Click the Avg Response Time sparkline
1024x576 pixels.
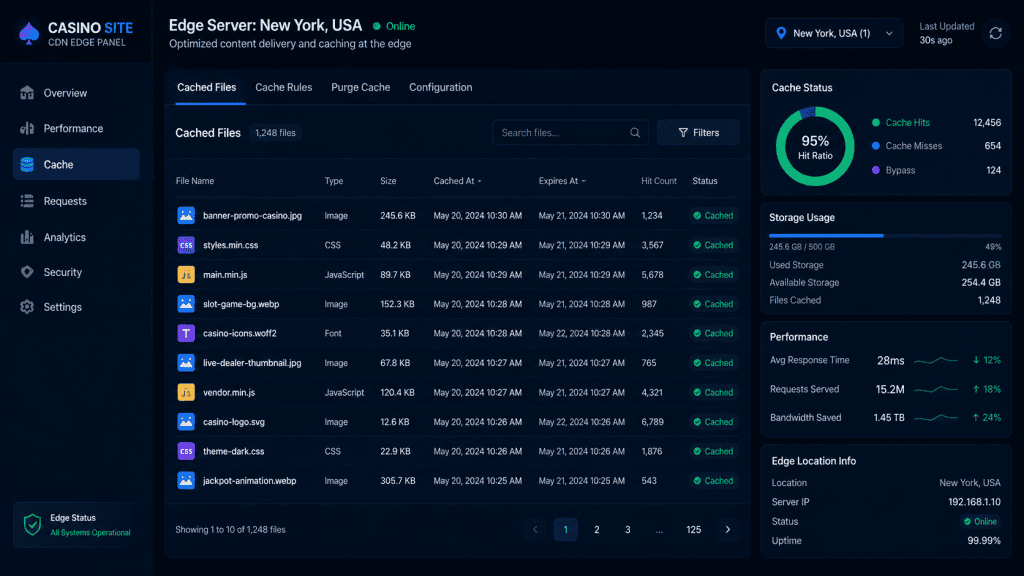point(936,360)
